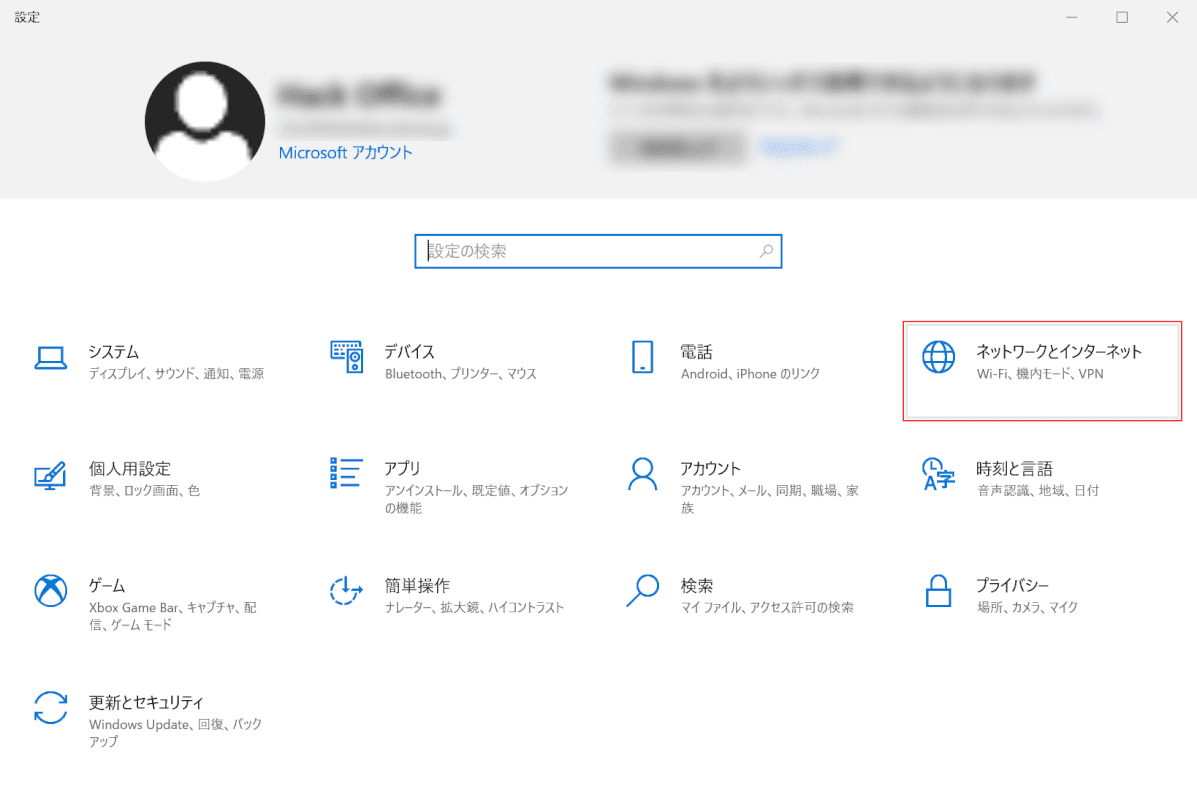Select the アカウント category title

pyautogui.click(x=711, y=469)
